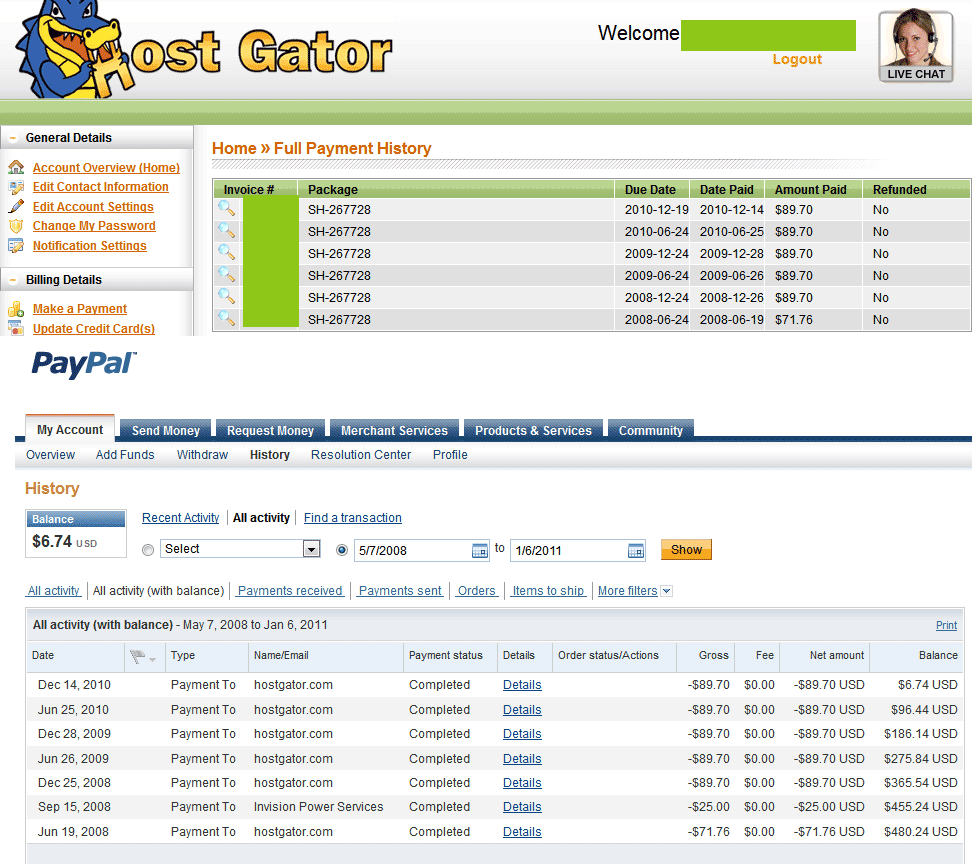Click the Logout link

(797, 60)
